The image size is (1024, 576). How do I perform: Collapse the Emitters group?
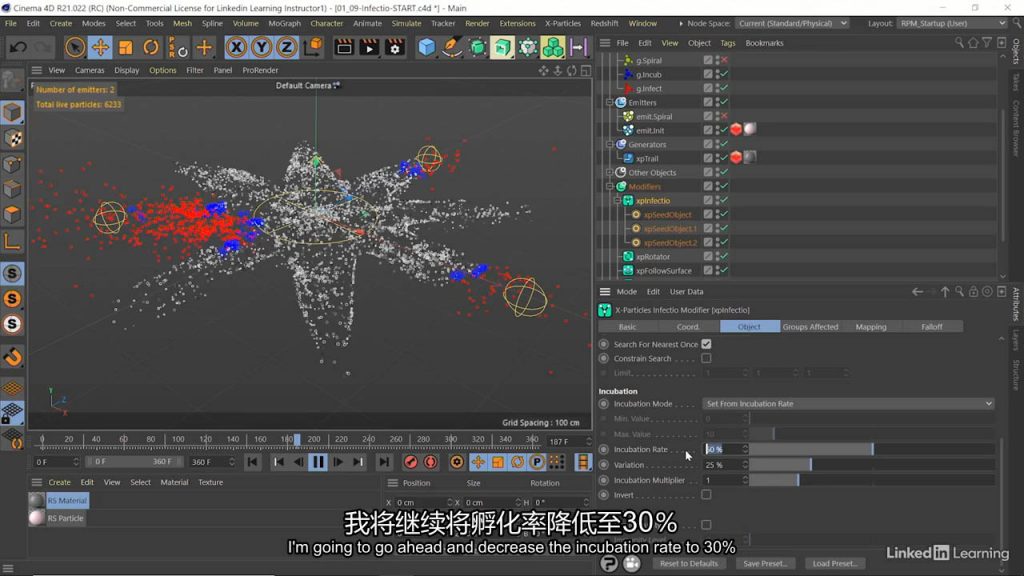[x=609, y=103]
